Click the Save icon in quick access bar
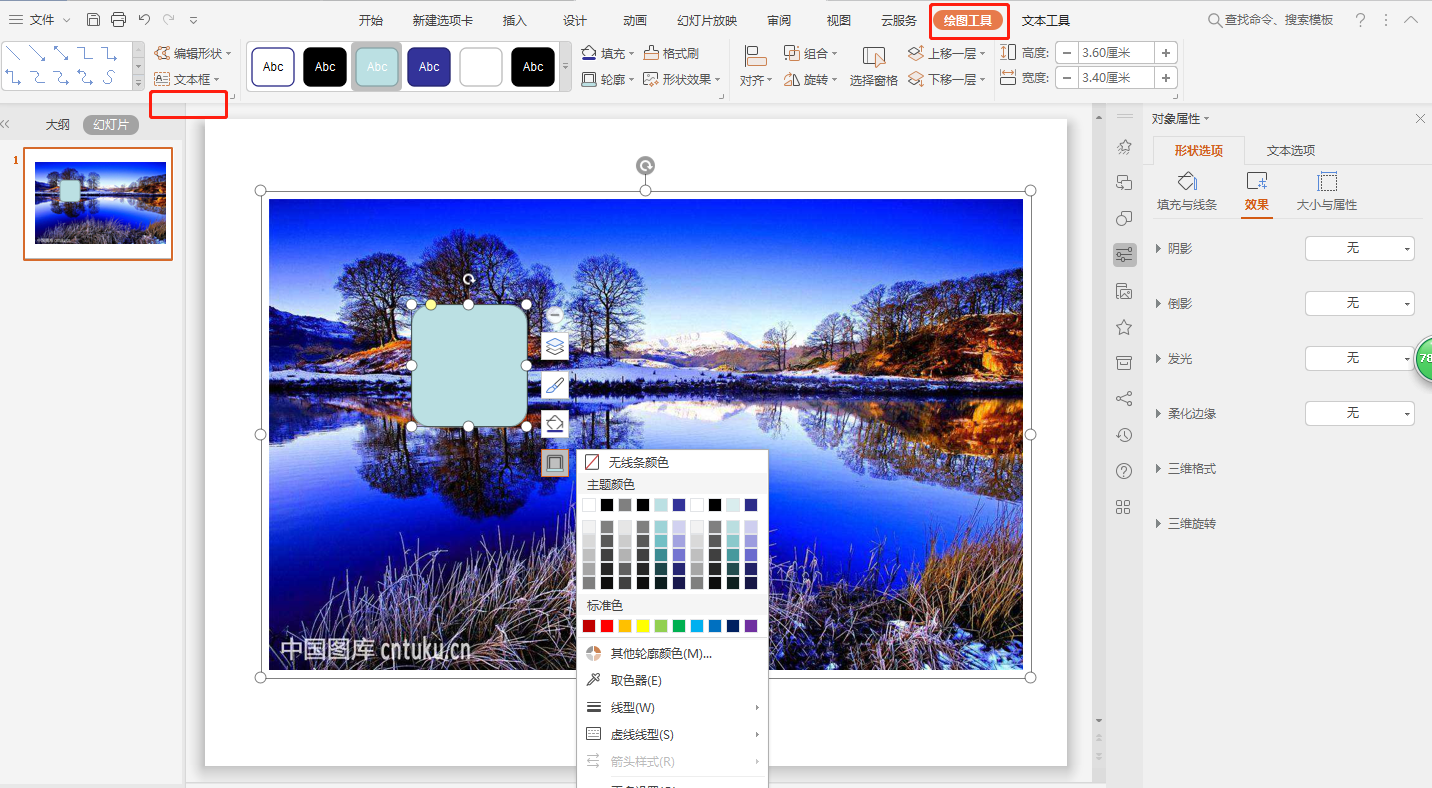Viewport: 1432px width, 788px height. [93, 20]
